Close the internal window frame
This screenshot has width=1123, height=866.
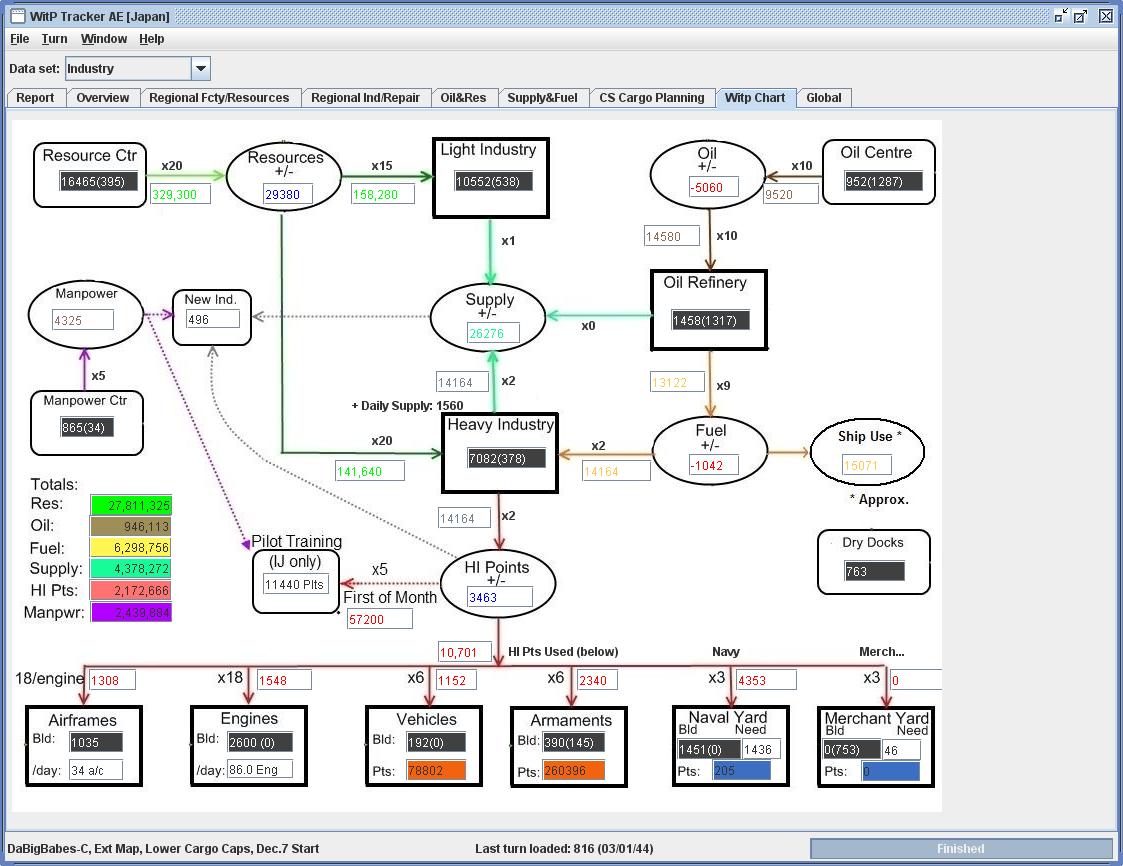[x=1106, y=16]
